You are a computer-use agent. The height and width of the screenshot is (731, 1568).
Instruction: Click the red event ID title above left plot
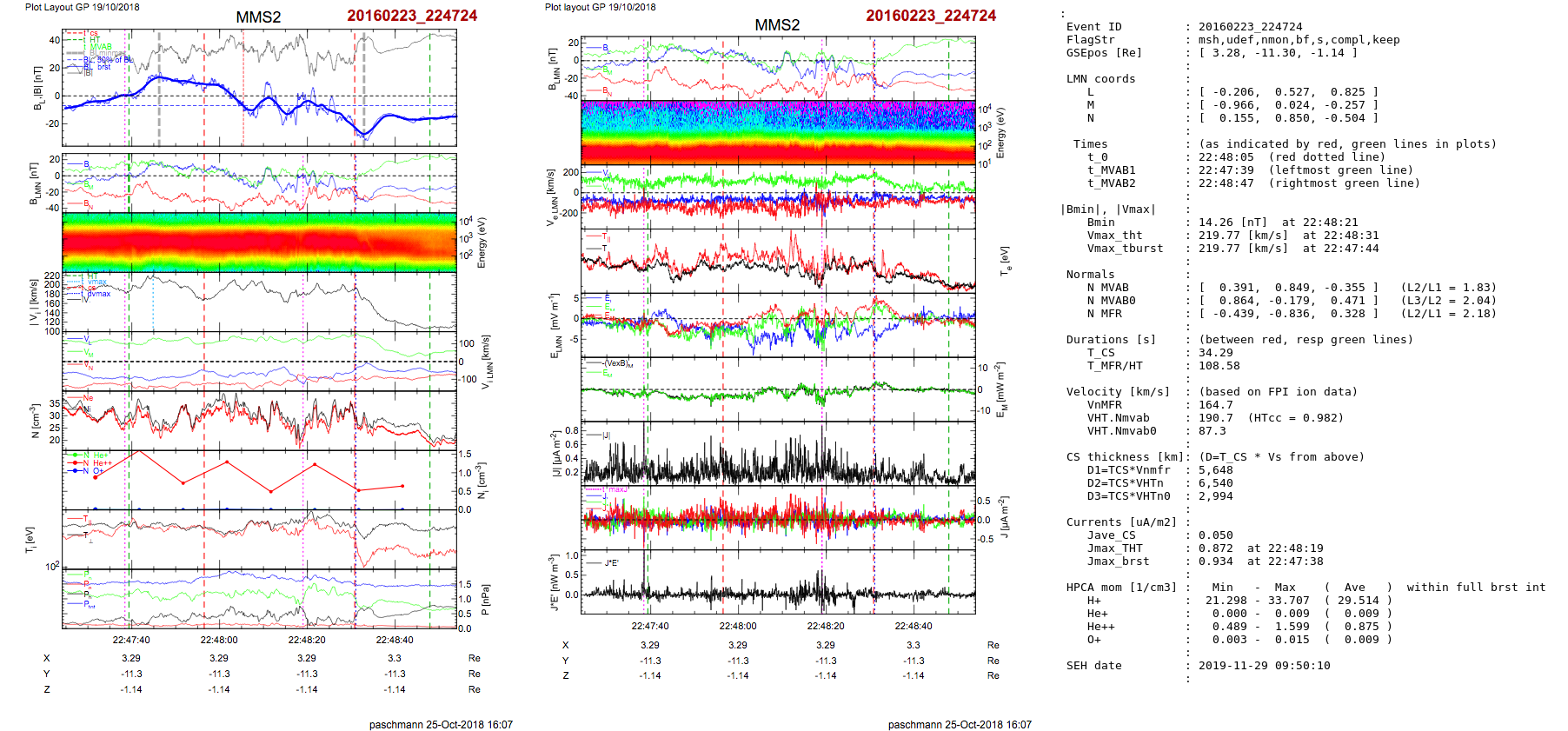(x=412, y=16)
